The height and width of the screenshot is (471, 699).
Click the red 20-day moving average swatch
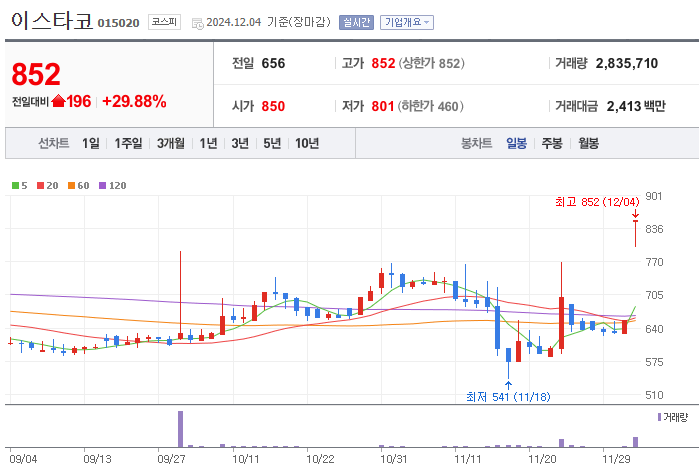click(41, 185)
